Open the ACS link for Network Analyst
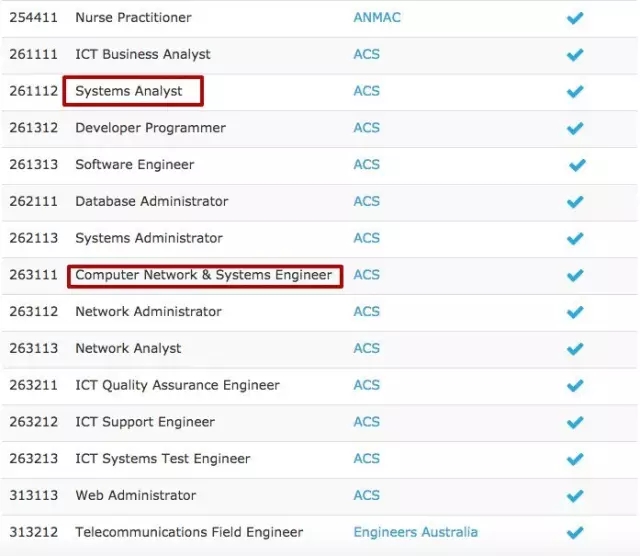 (367, 349)
